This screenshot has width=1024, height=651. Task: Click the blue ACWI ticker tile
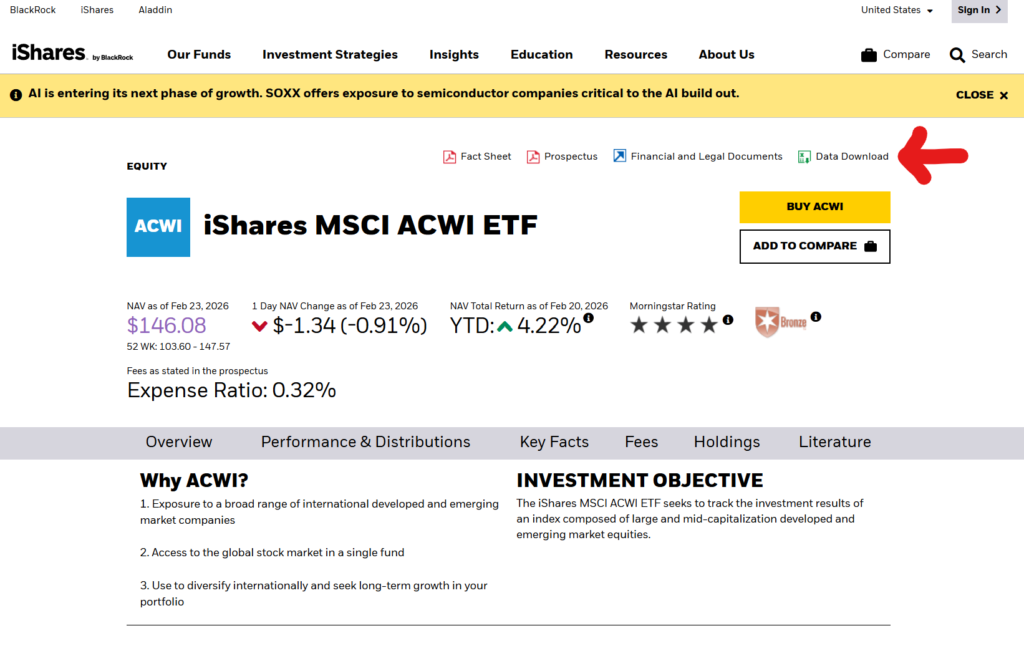[x=158, y=227]
